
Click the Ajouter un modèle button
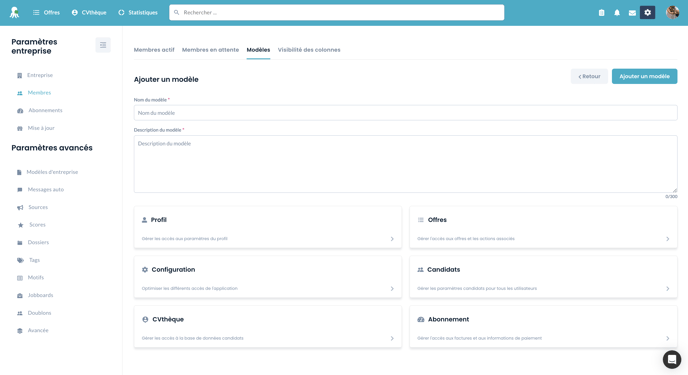[x=645, y=76]
